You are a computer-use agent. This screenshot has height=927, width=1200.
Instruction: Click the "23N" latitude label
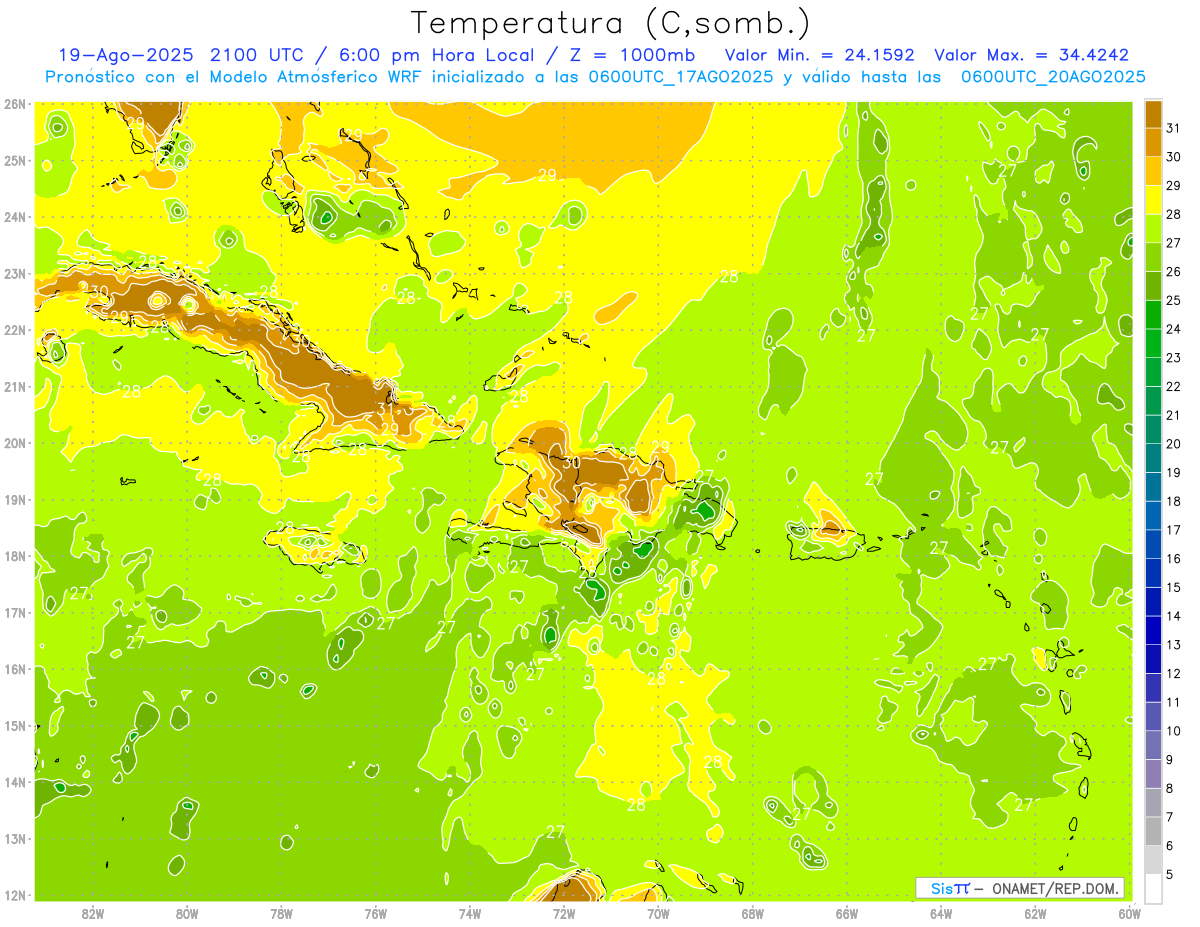coord(15,274)
